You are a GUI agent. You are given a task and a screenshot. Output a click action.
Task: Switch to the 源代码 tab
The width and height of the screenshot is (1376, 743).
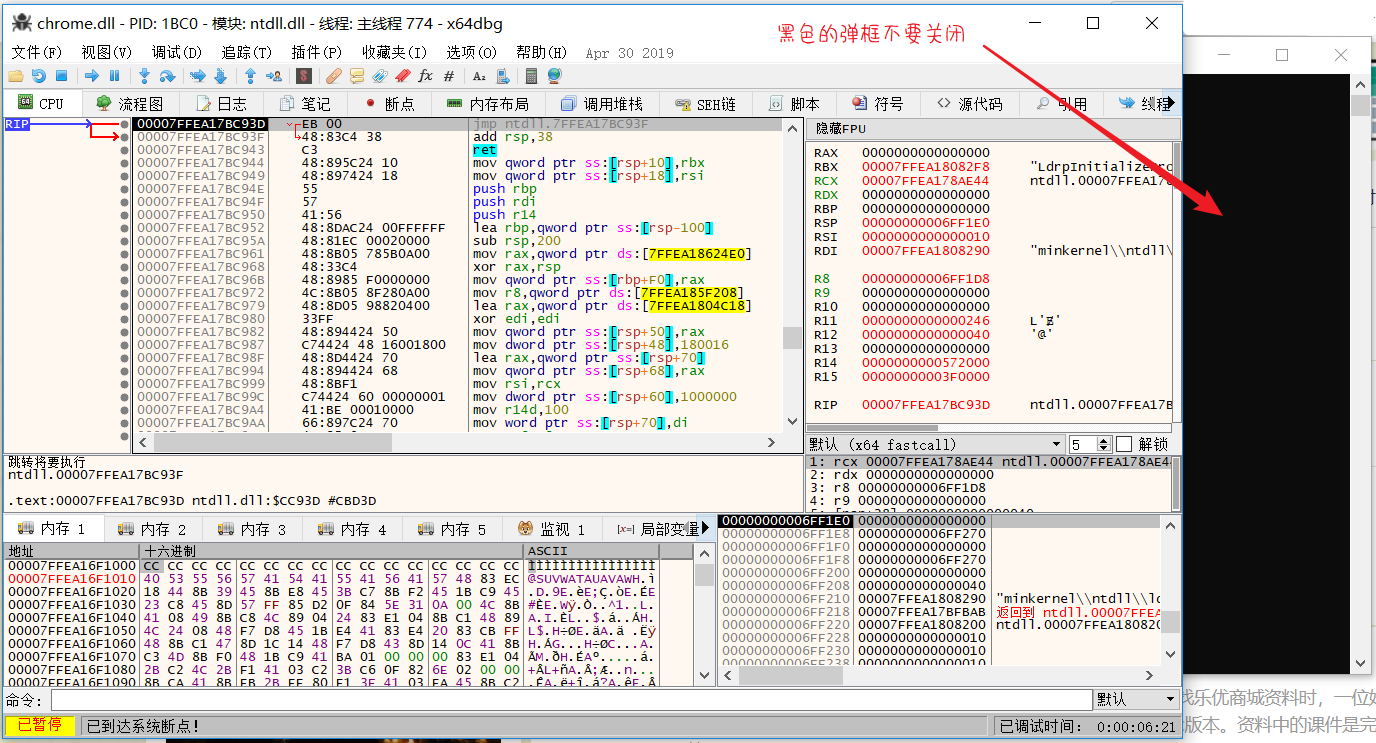pyautogui.click(x=968, y=103)
